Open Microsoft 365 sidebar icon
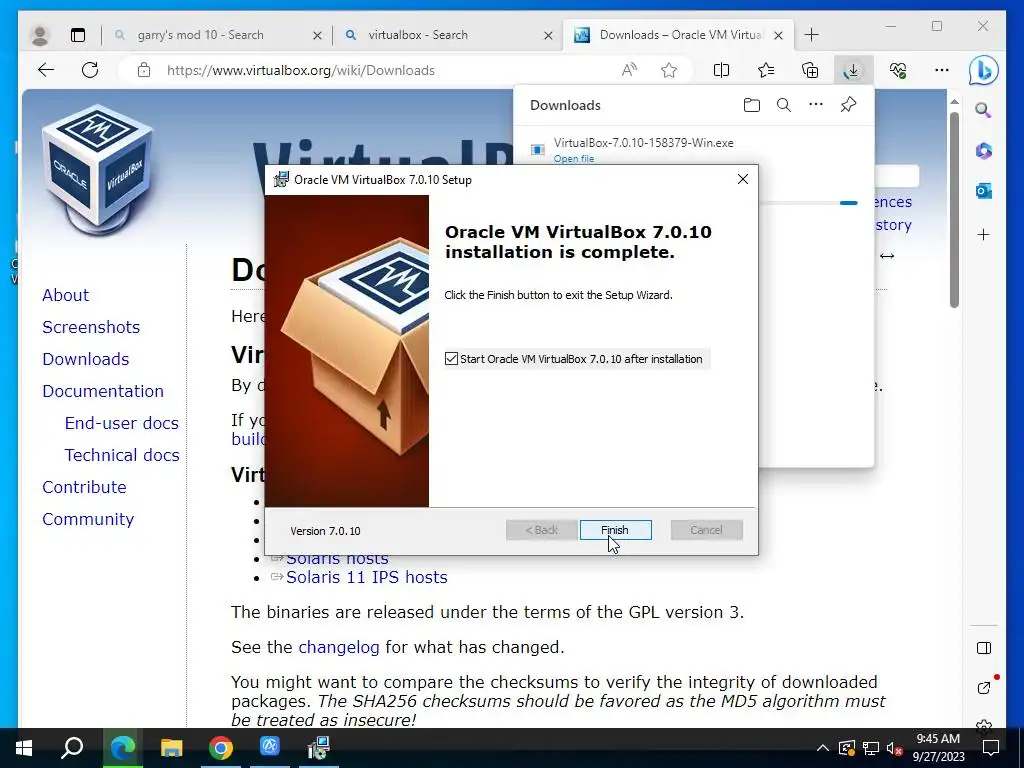Screen dimensions: 1024x768 984,151
